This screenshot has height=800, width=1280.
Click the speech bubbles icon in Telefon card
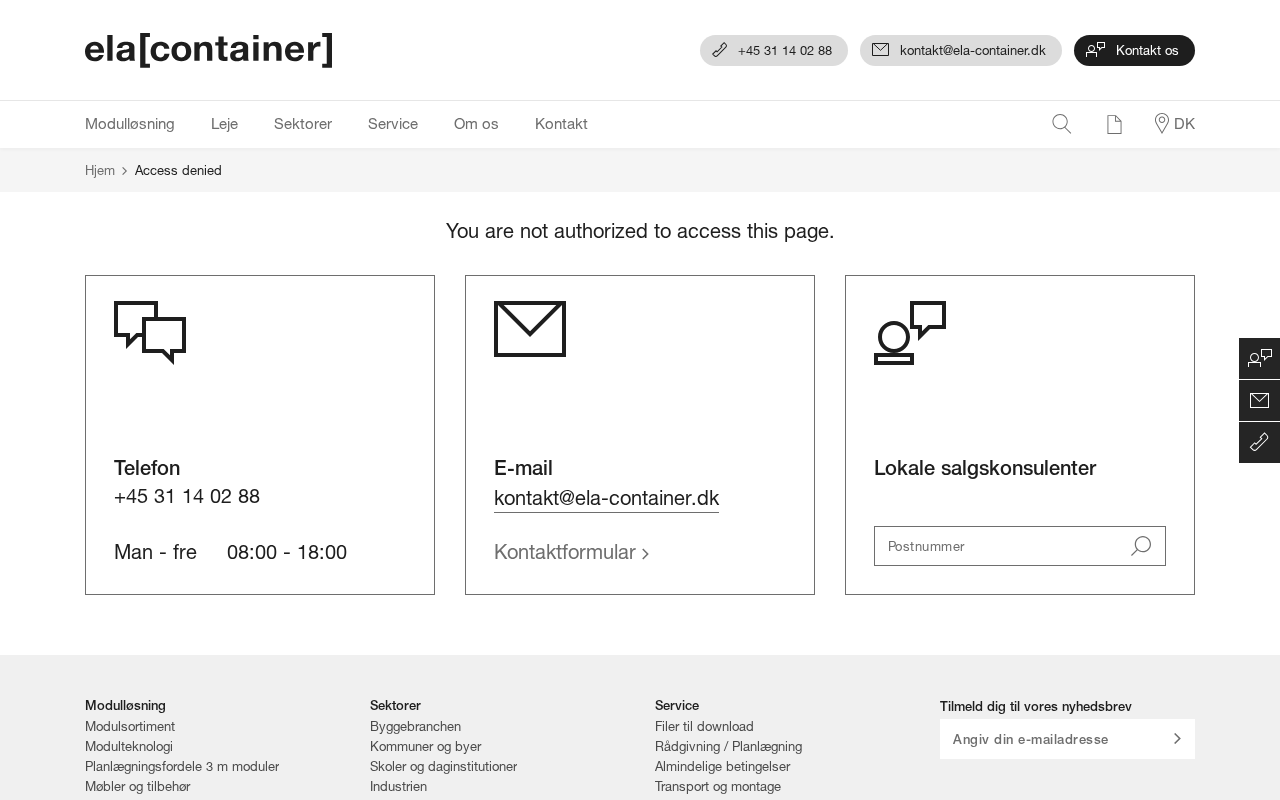click(150, 332)
